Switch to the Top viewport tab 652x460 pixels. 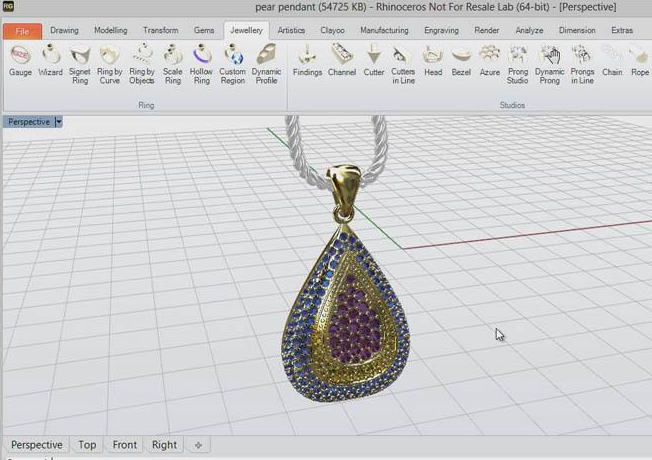click(x=87, y=445)
